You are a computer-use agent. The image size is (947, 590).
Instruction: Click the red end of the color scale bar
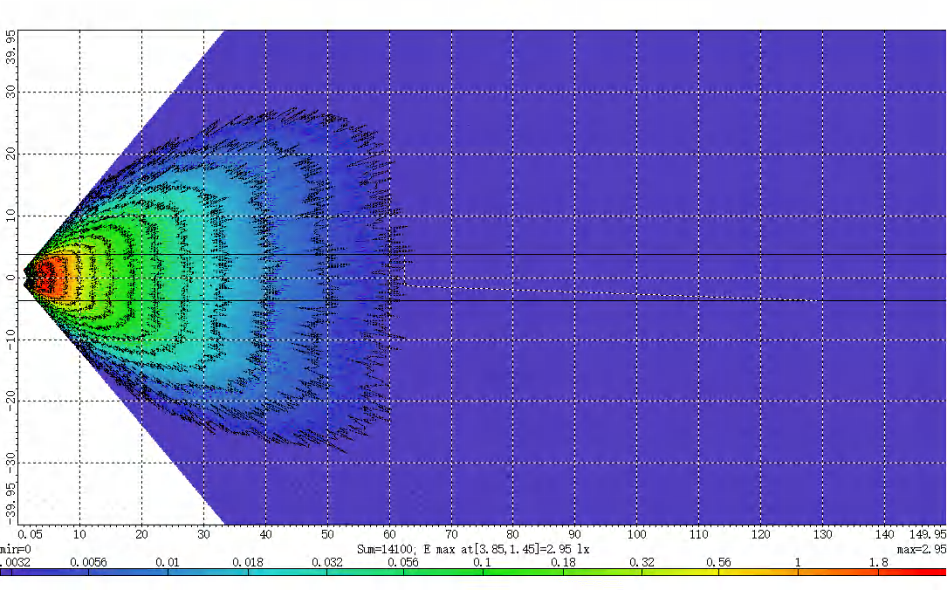click(x=913, y=572)
